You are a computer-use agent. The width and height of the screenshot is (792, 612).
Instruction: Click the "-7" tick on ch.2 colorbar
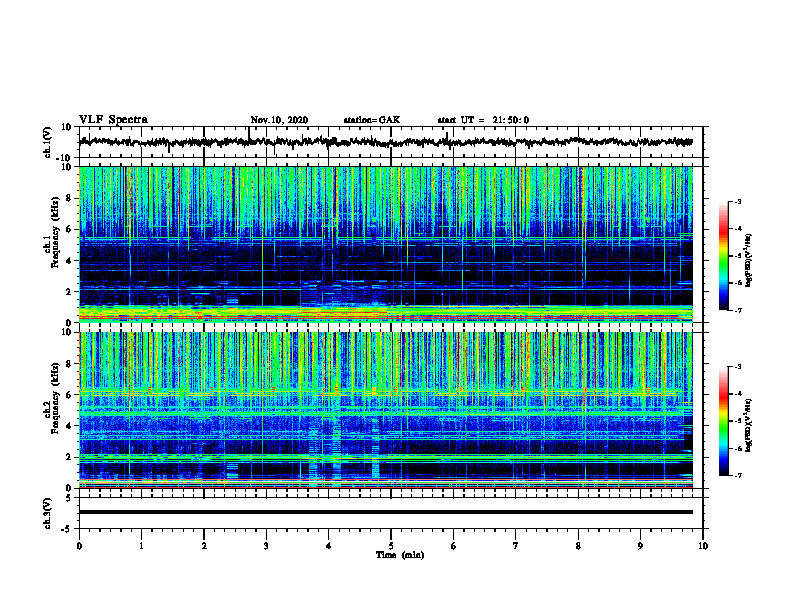(738, 476)
